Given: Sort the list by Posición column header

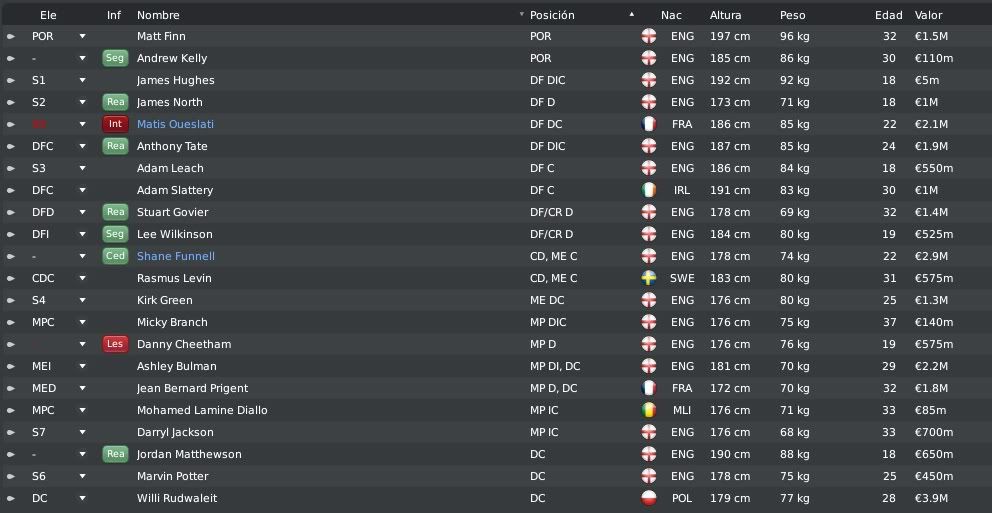Looking at the screenshot, I should 552,15.
